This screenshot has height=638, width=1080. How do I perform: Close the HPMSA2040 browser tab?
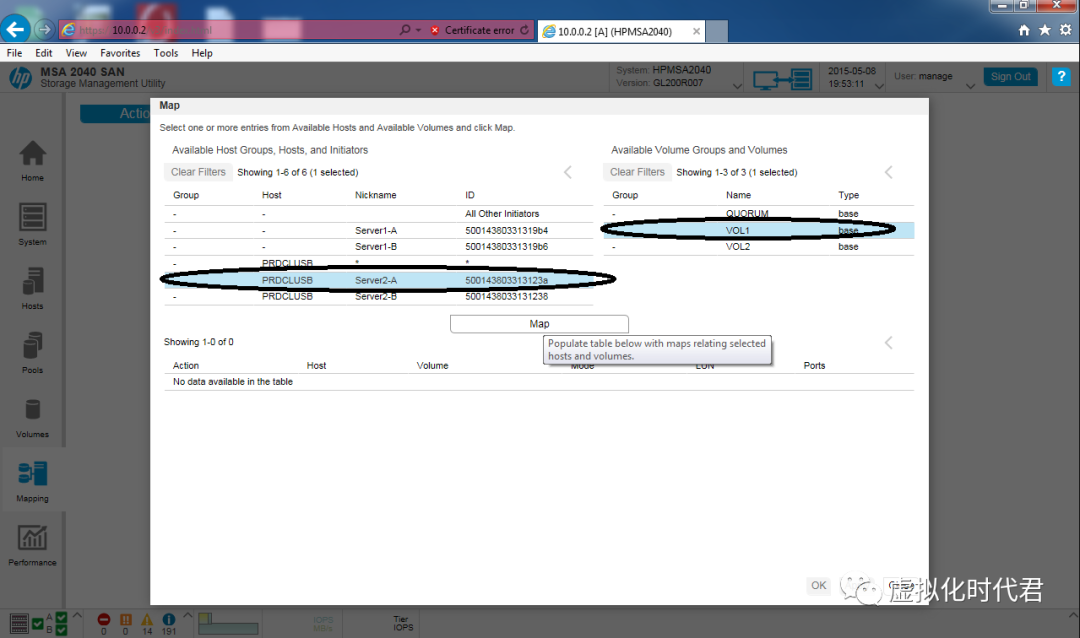tap(696, 31)
